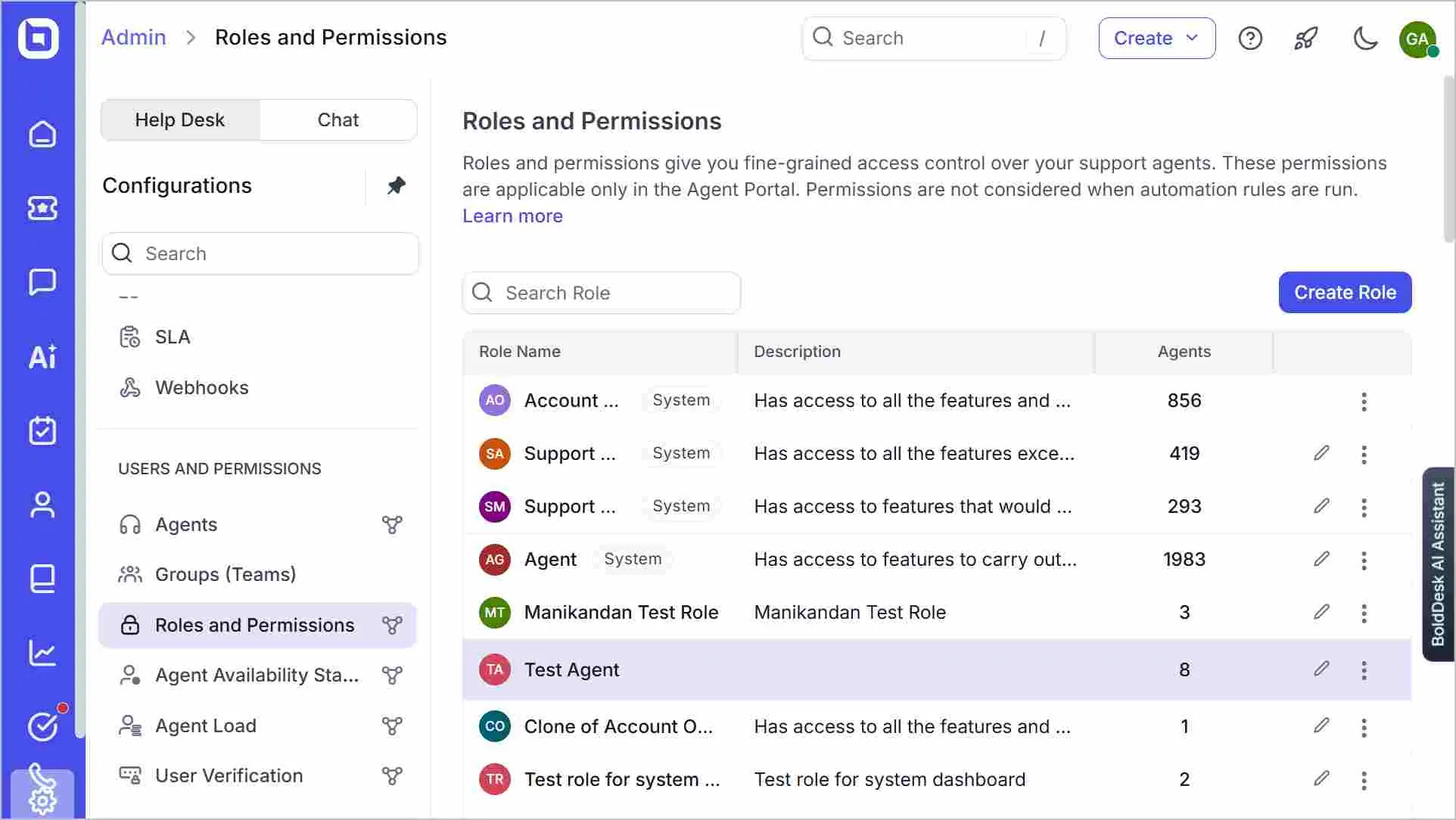Toggle dark mode with the moon icon
The image size is (1456, 820).
[x=1364, y=39]
